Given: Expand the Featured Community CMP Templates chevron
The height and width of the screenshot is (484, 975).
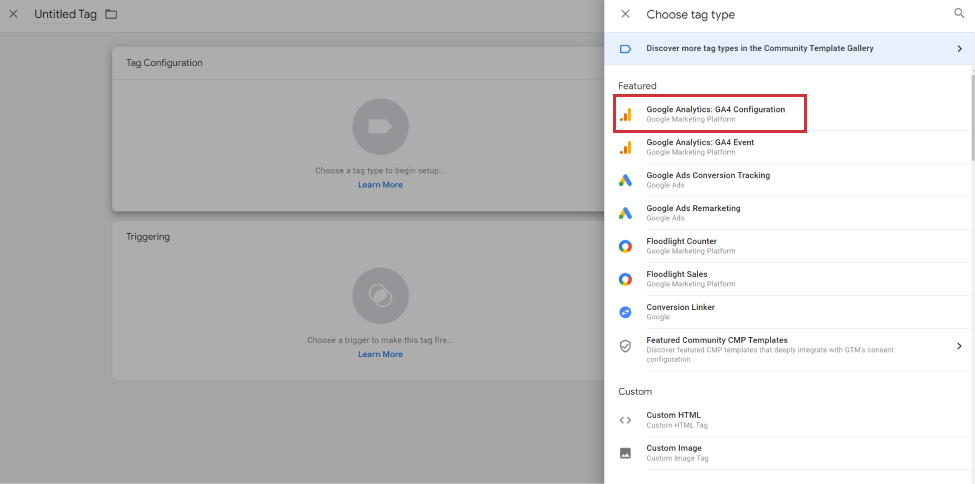Looking at the screenshot, I should point(959,346).
